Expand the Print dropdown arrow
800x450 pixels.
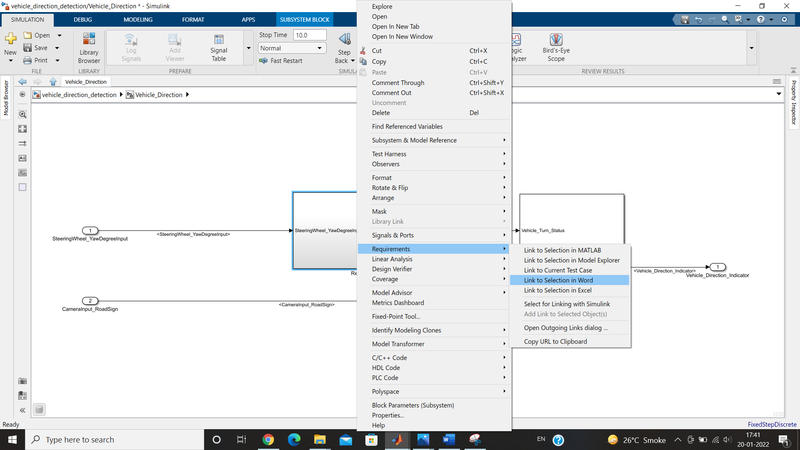coord(57,60)
